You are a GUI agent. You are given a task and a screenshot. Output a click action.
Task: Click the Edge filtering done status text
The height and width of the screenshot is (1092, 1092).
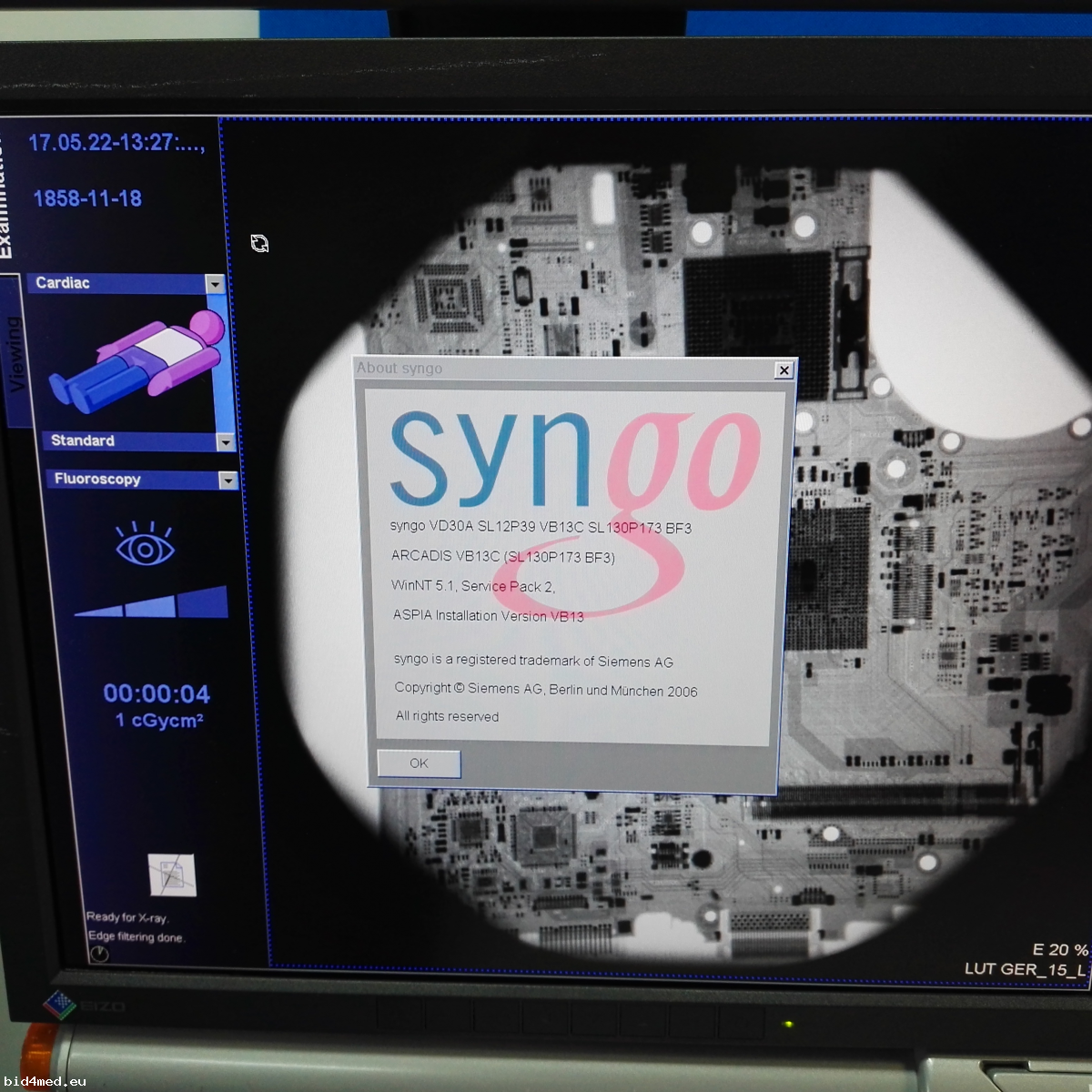point(136,936)
